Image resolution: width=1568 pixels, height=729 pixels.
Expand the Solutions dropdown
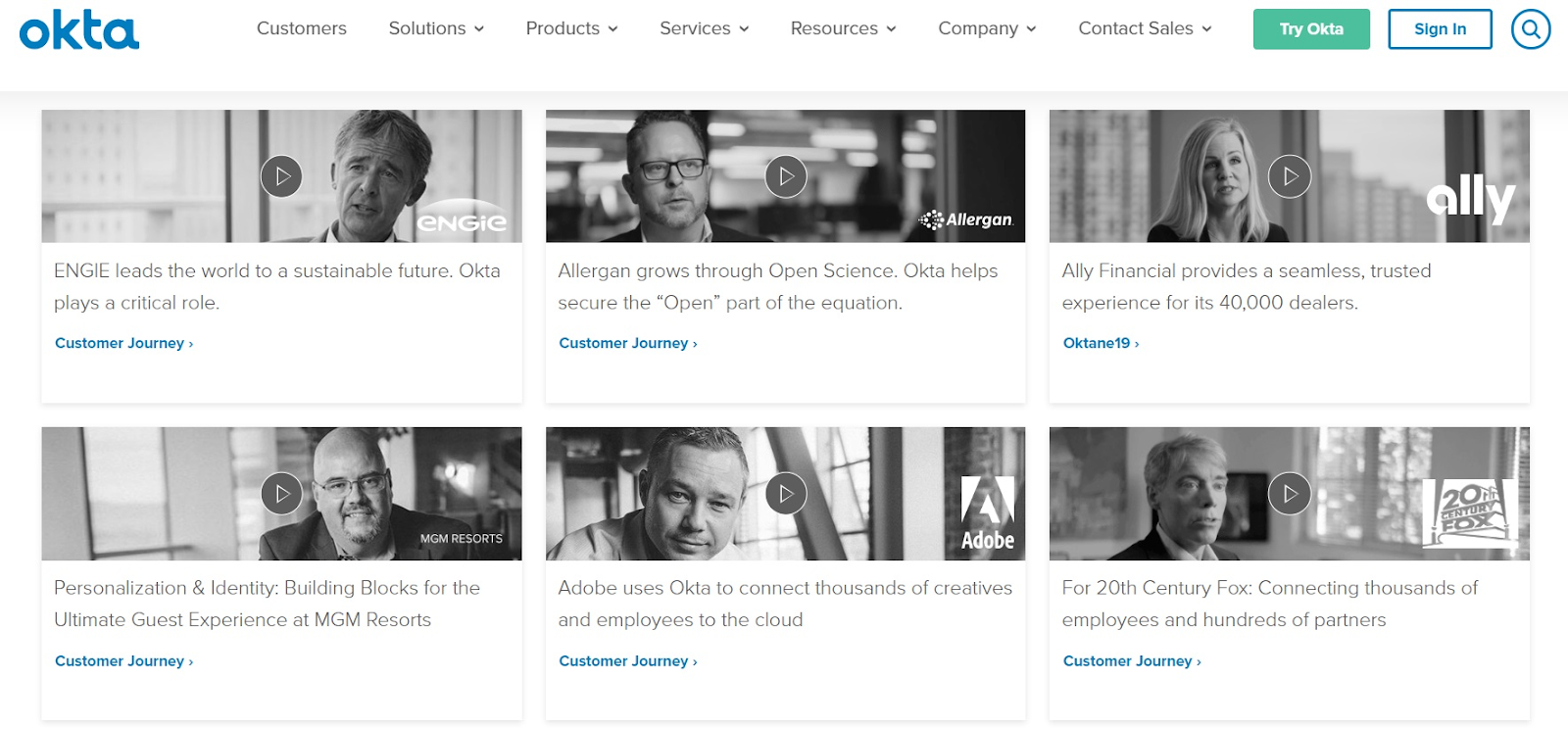point(436,28)
